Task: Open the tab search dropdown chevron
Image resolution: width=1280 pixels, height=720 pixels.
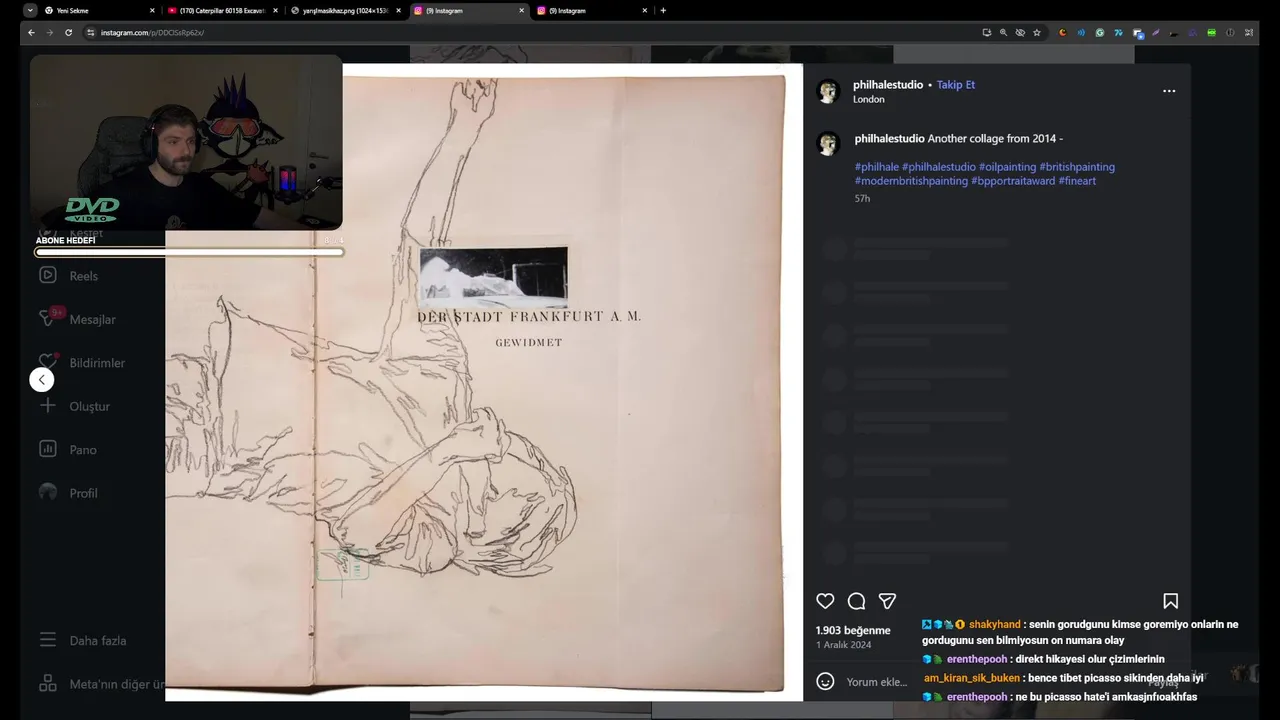Action: 30,10
